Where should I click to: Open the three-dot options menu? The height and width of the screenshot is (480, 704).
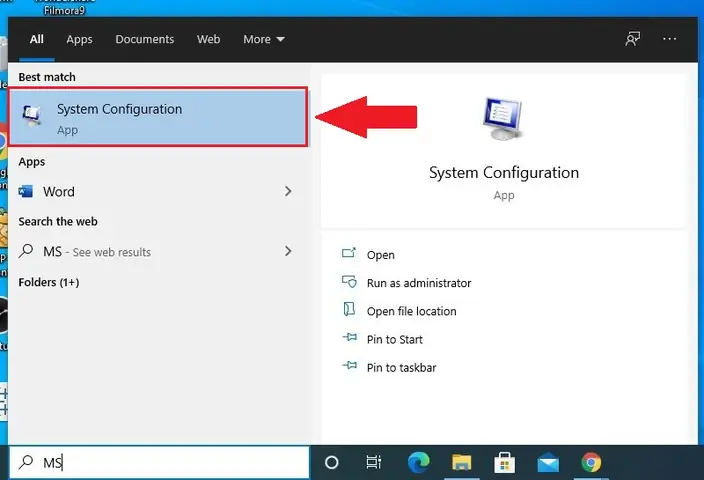coord(669,39)
